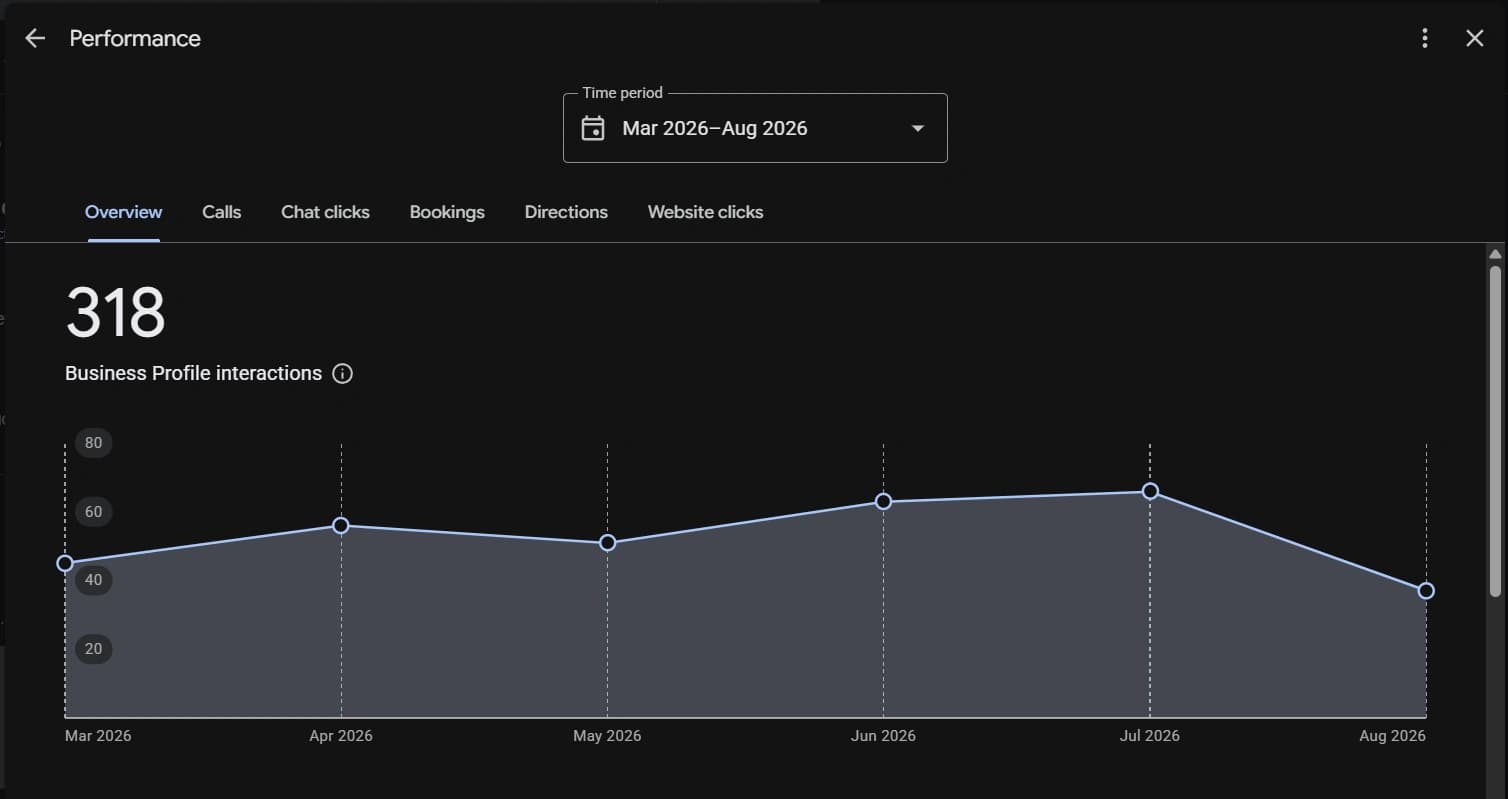Select the Mar 2026–Aug 2026 time period field
This screenshot has height=799, width=1508.
tap(755, 128)
